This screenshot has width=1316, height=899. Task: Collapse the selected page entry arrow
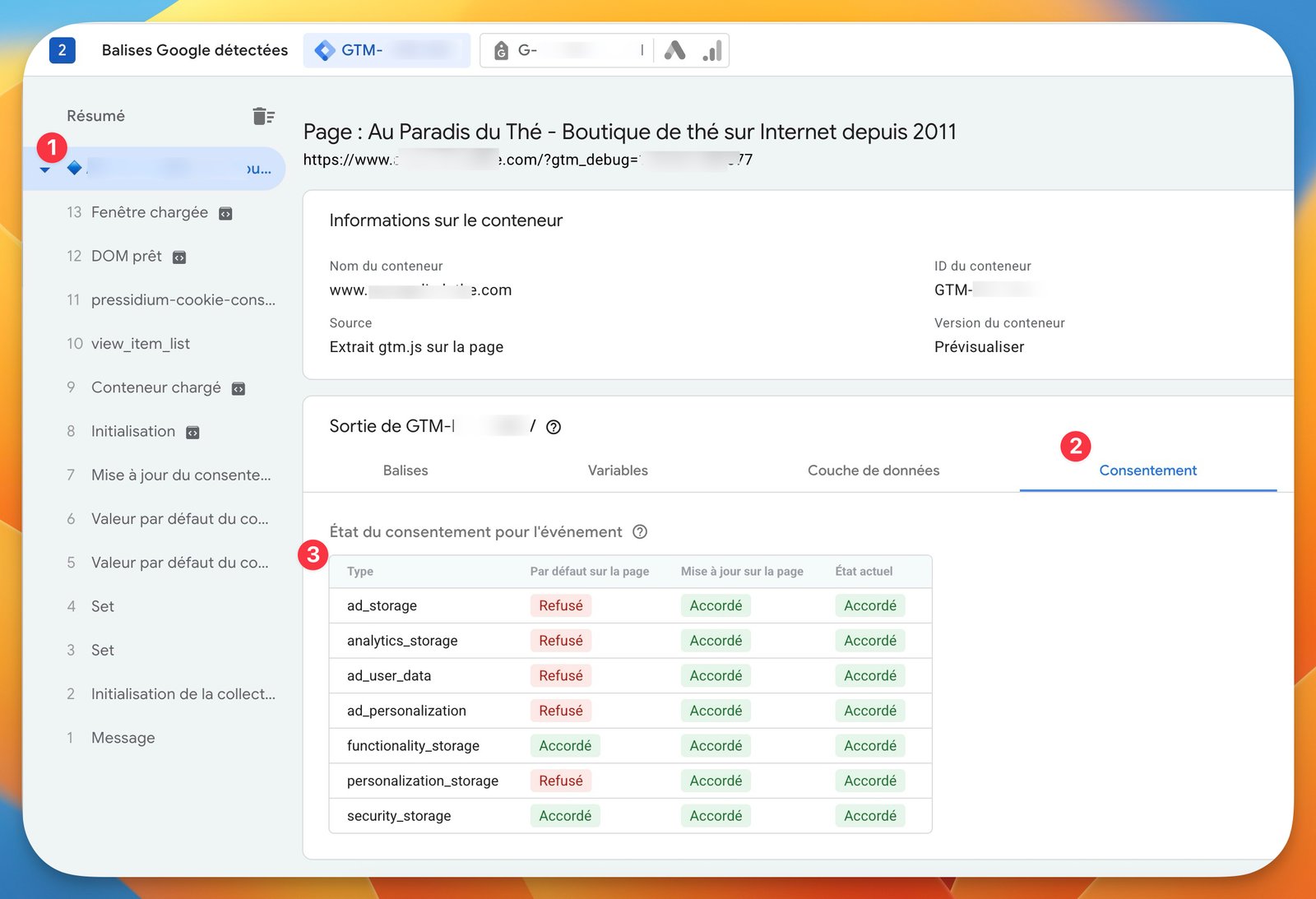pos(45,169)
